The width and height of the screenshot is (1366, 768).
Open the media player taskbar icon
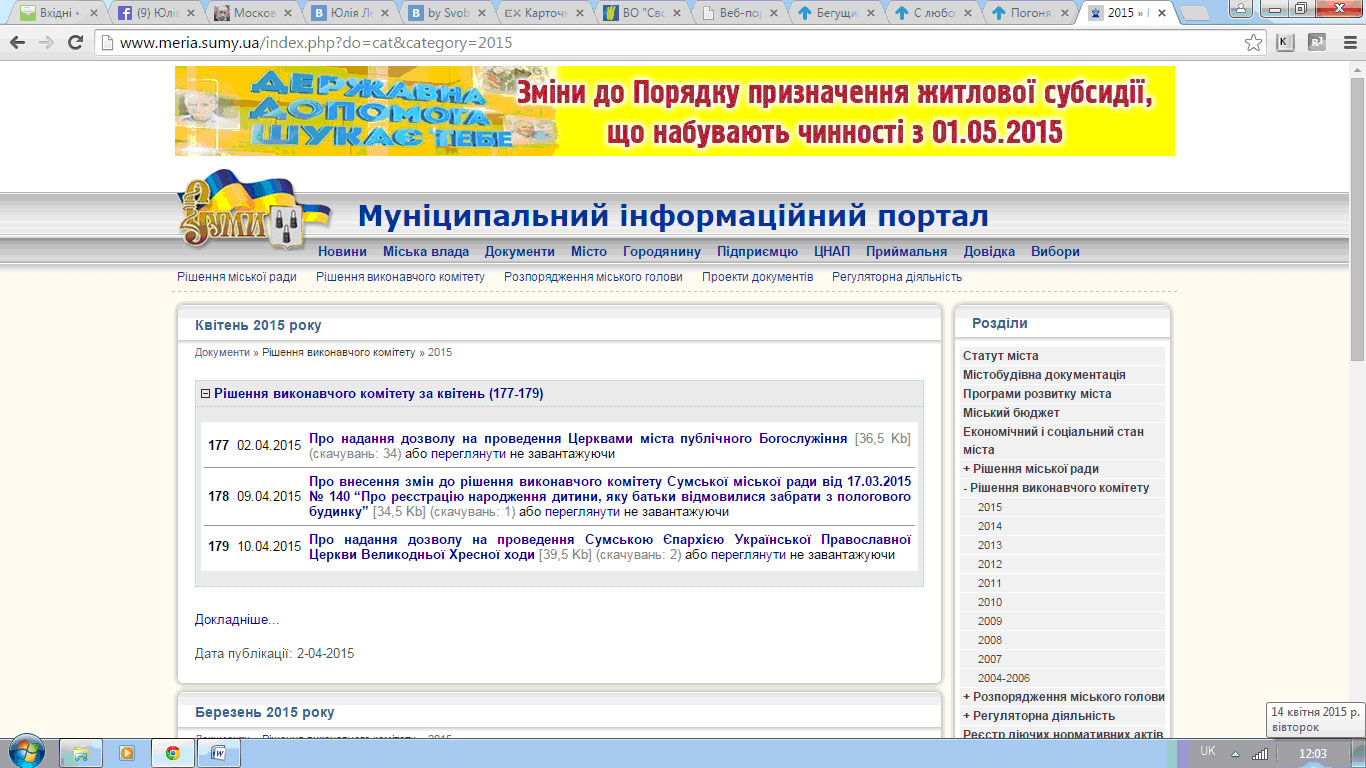tap(127, 753)
